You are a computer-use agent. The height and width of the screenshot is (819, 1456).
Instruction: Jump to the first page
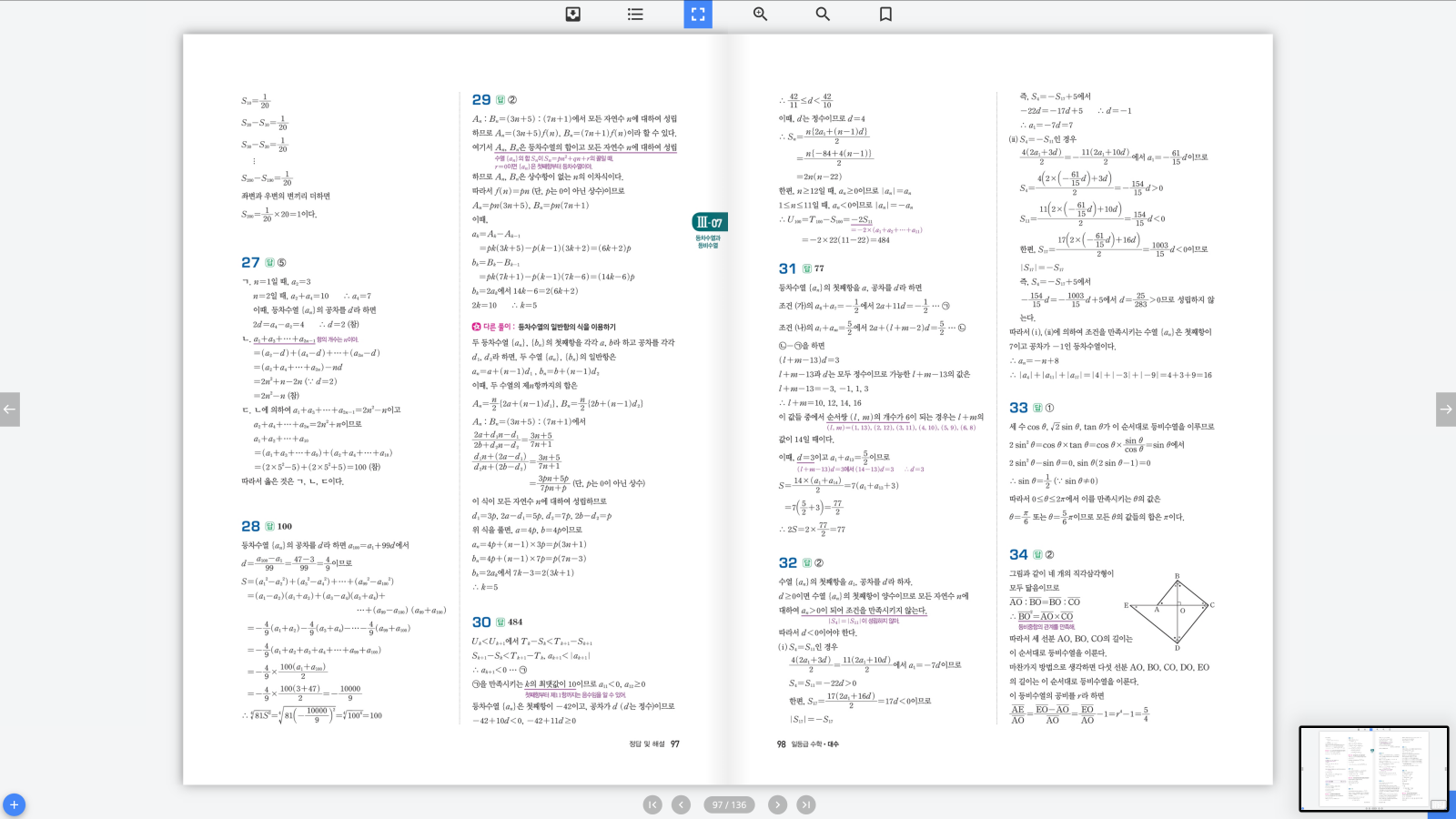tap(652, 804)
